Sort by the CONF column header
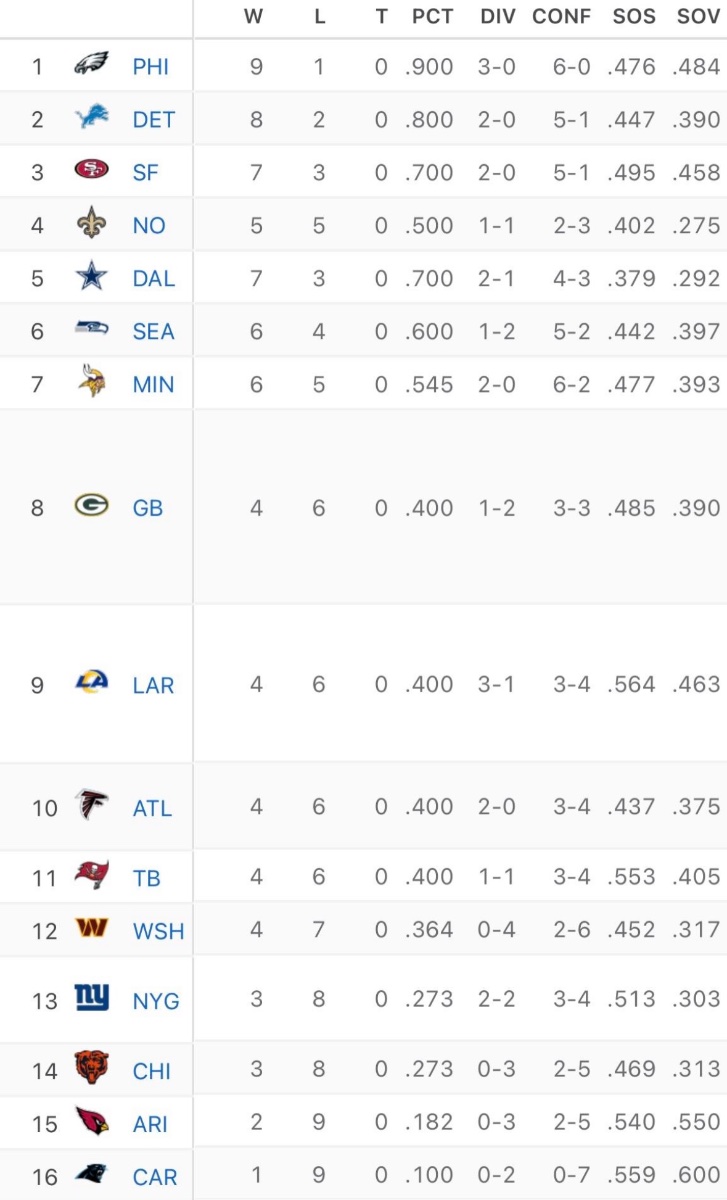The image size is (727, 1200). (x=561, y=17)
